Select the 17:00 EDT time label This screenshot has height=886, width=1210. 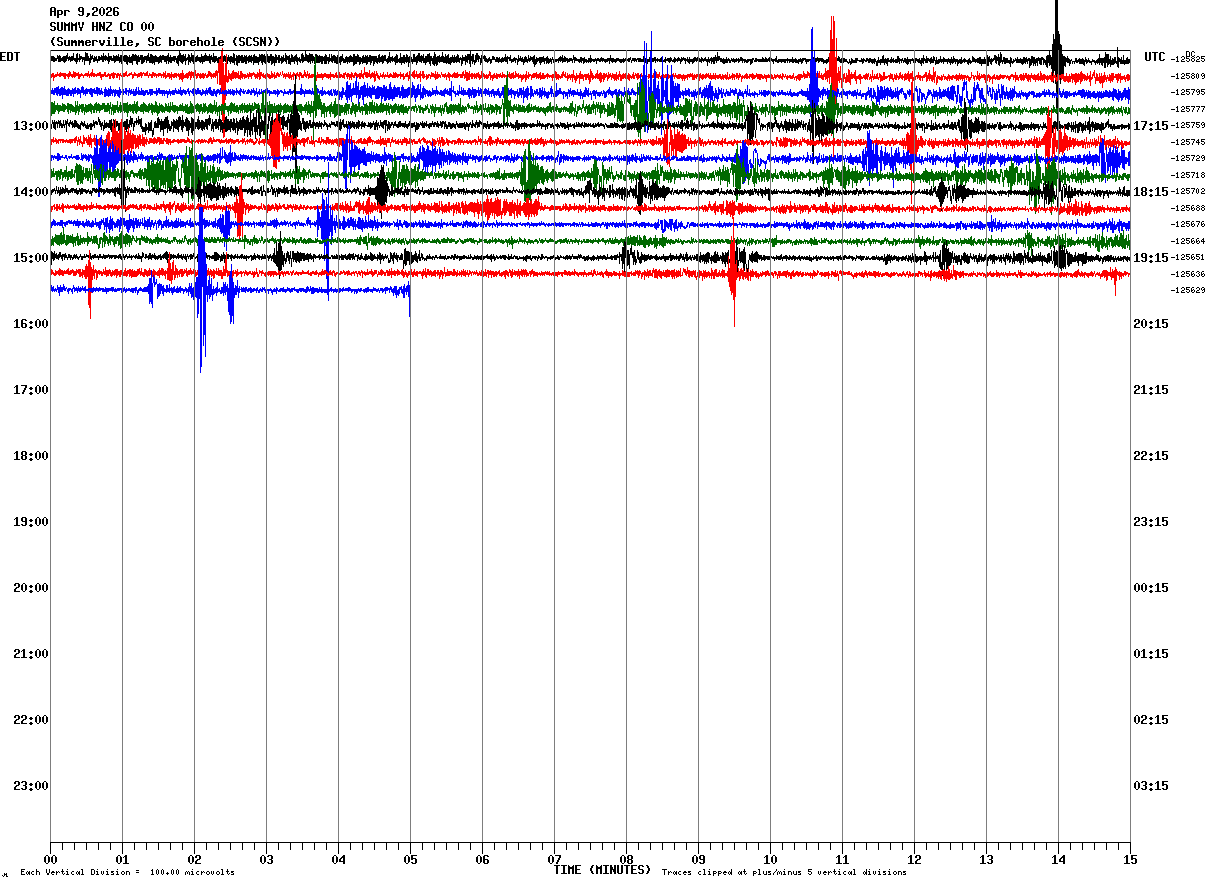coord(30,390)
